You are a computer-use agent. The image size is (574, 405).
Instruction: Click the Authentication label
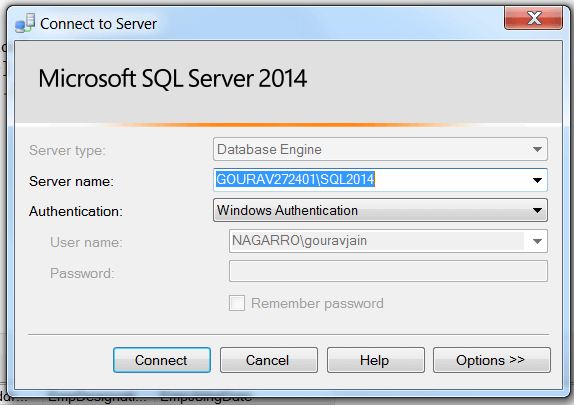76,211
